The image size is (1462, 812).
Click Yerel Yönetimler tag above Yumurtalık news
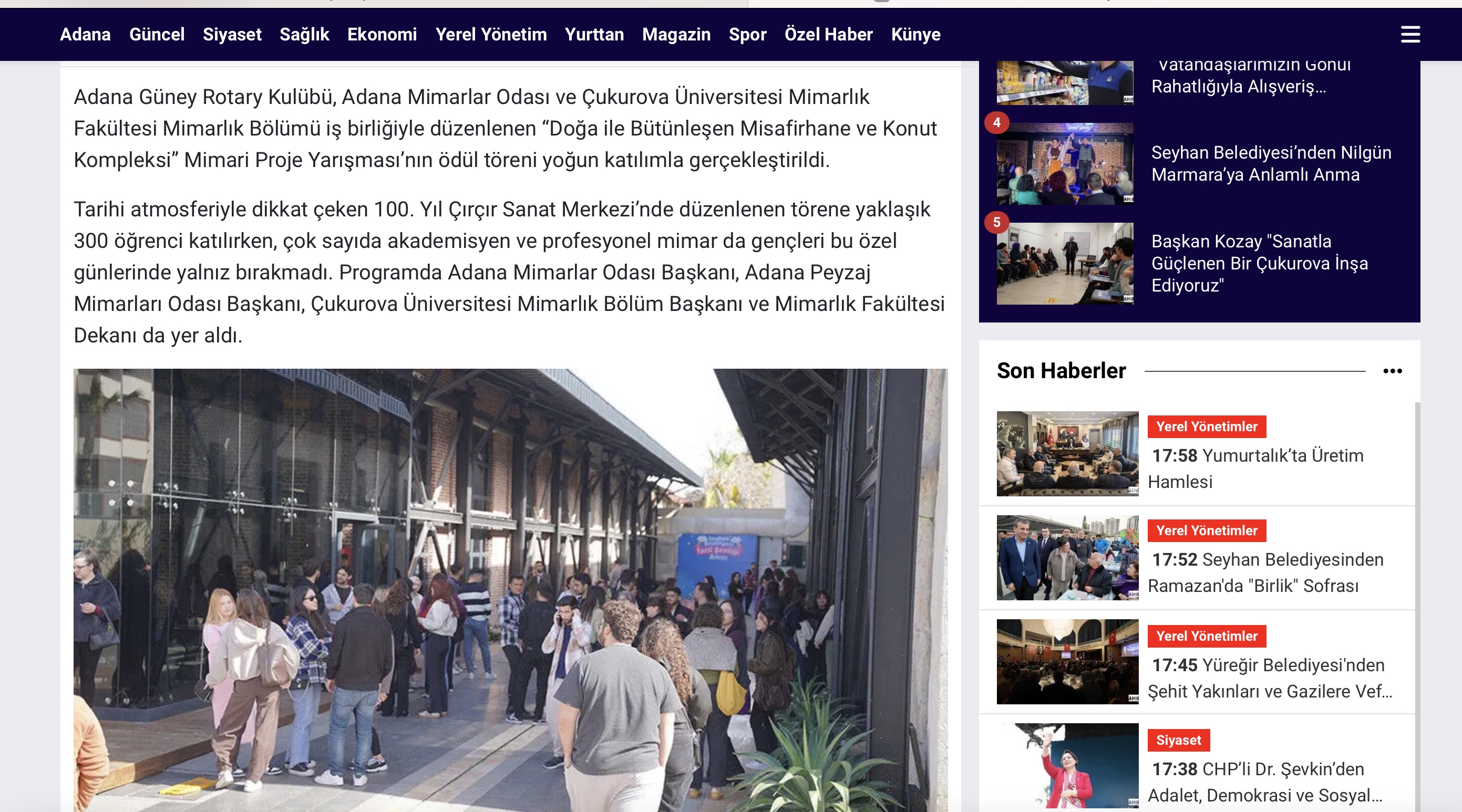point(1206,426)
